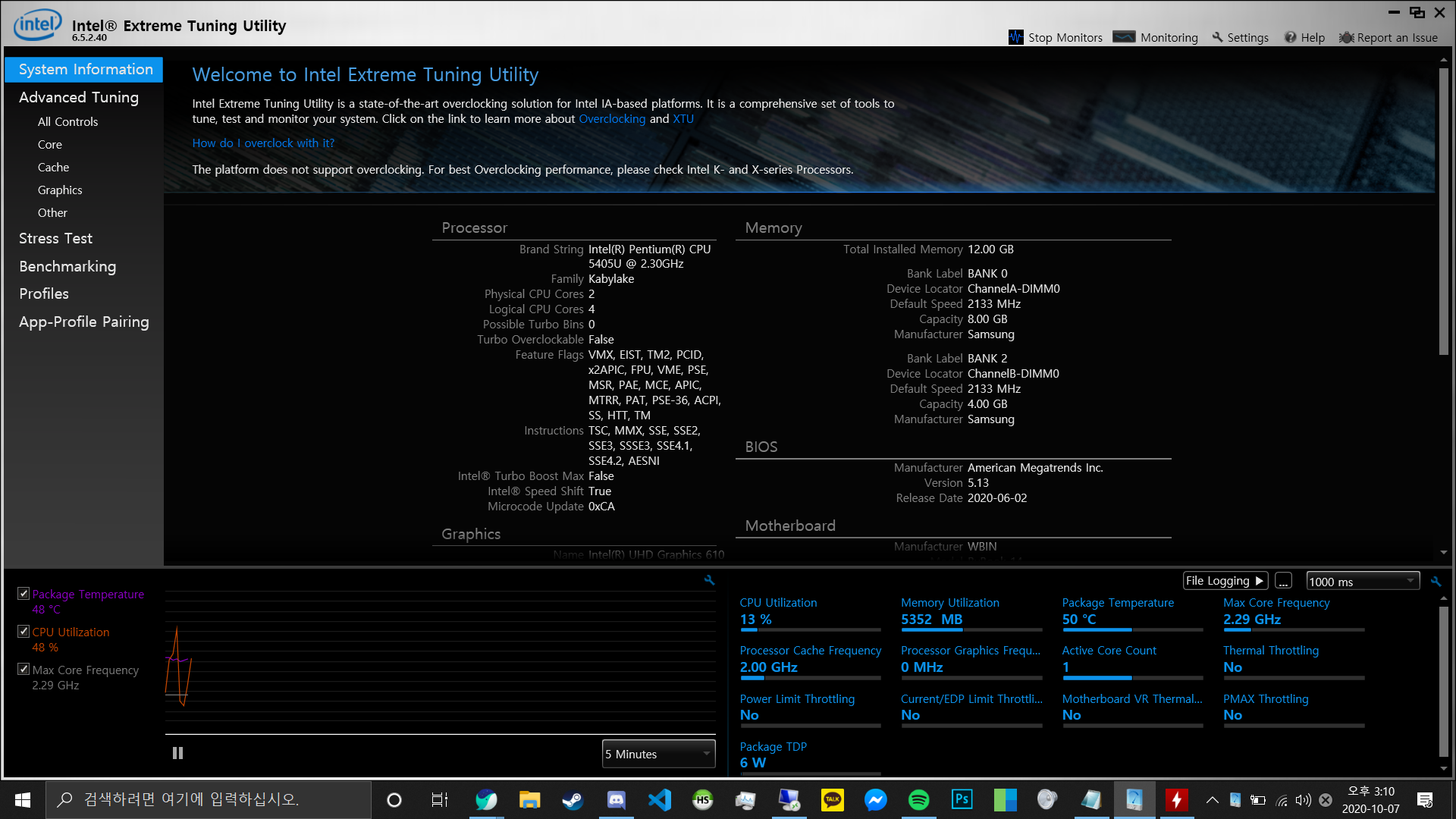Open 'How do I overclock with it?' link
The width and height of the screenshot is (1456, 819).
(263, 143)
